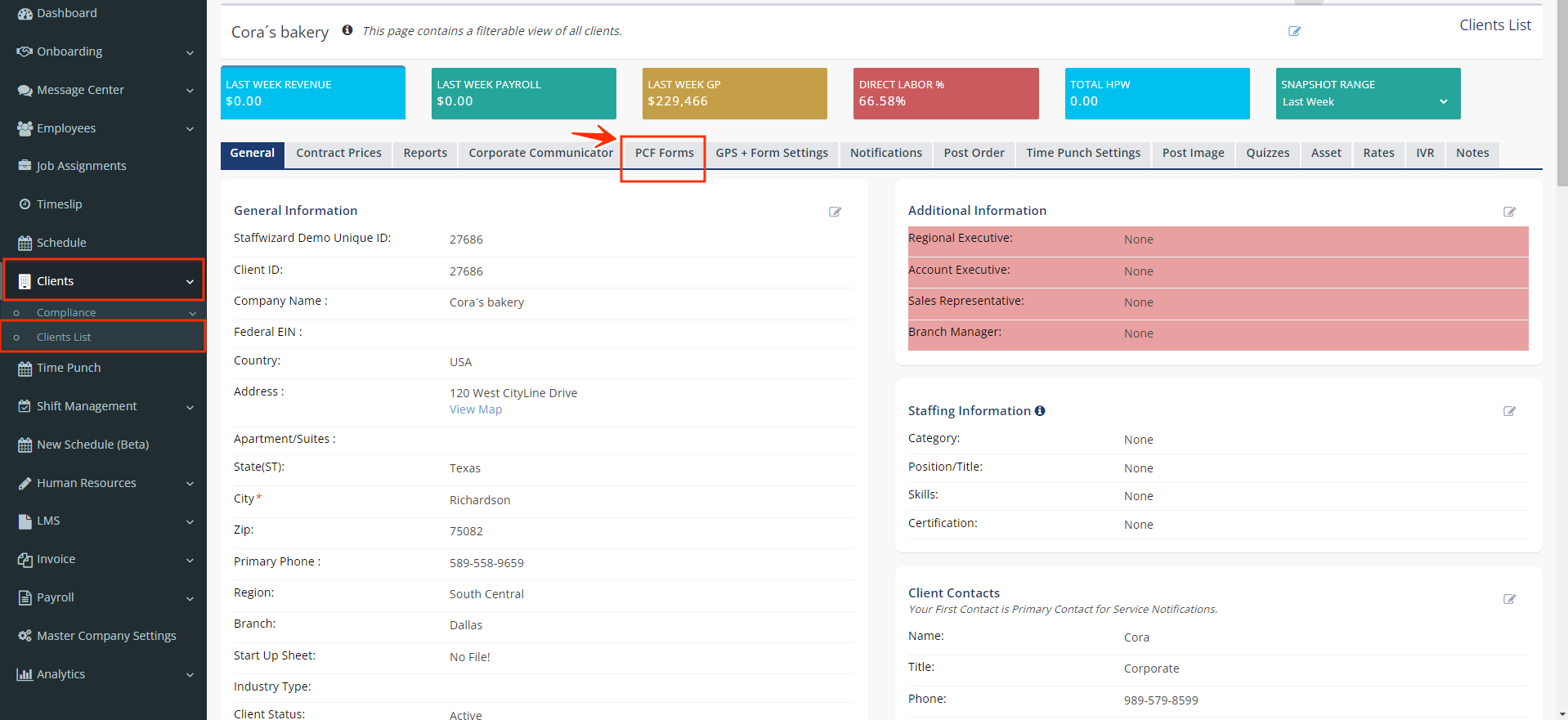
Task: Edit the client name via header pencil icon
Action: [x=1294, y=31]
